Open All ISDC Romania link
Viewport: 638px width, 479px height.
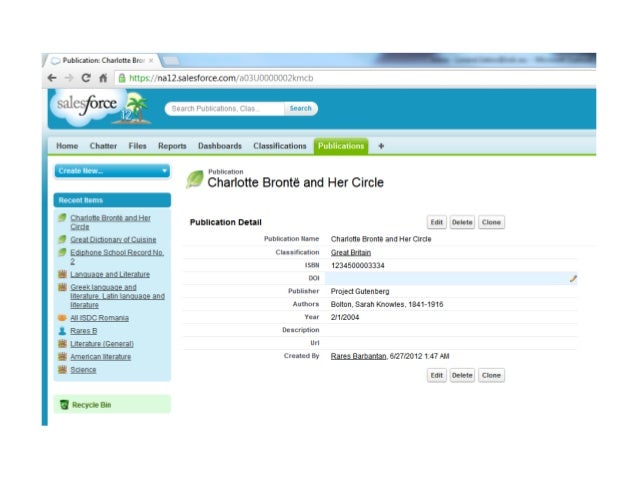click(99, 318)
